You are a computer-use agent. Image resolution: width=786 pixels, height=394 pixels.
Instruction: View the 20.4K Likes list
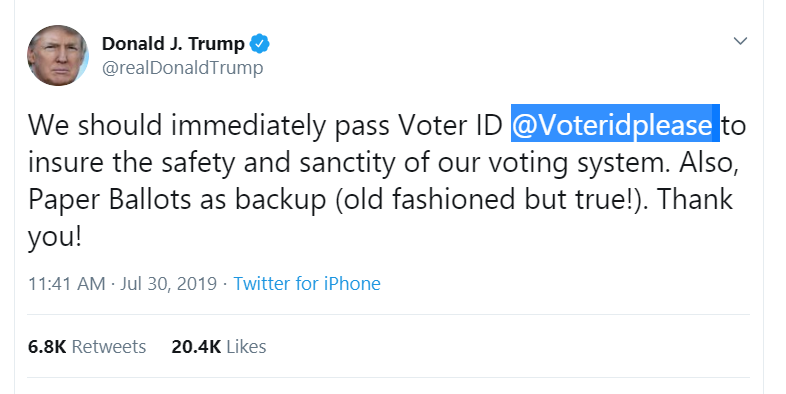coord(219,347)
